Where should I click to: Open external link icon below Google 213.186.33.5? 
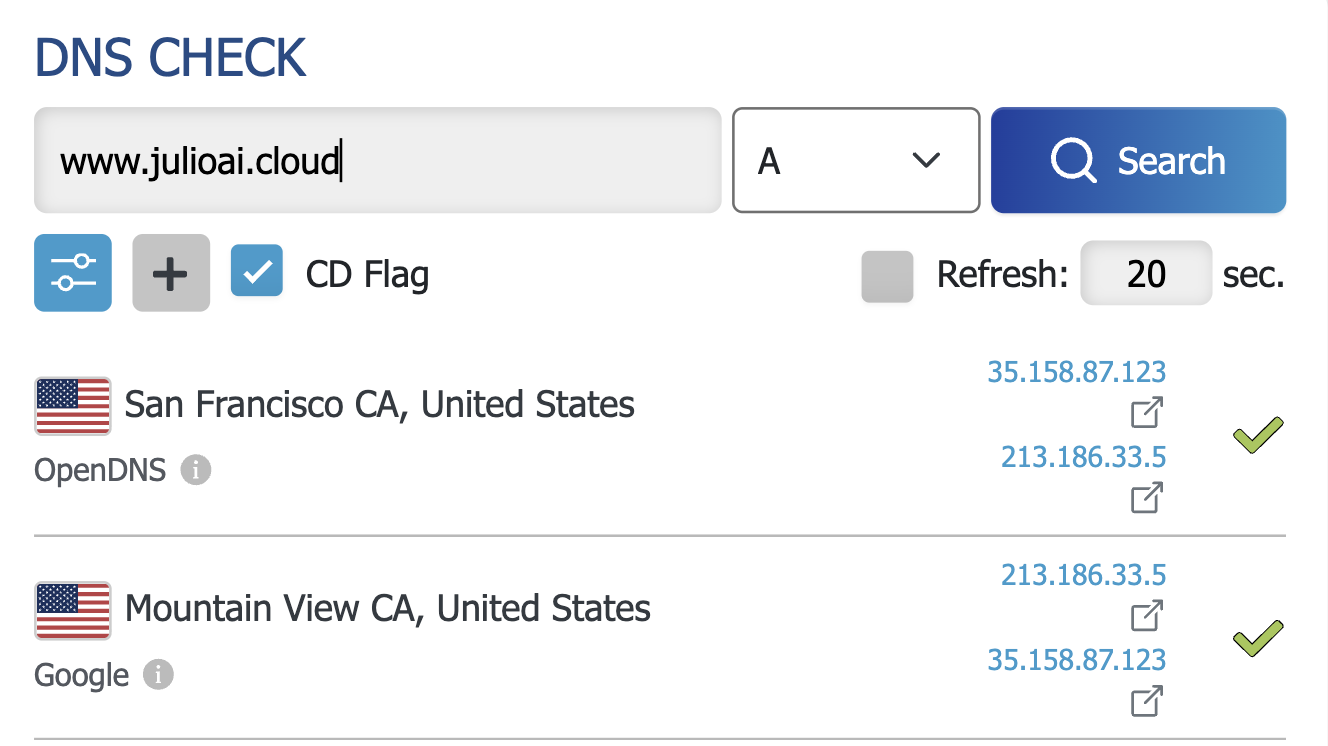tap(1147, 615)
